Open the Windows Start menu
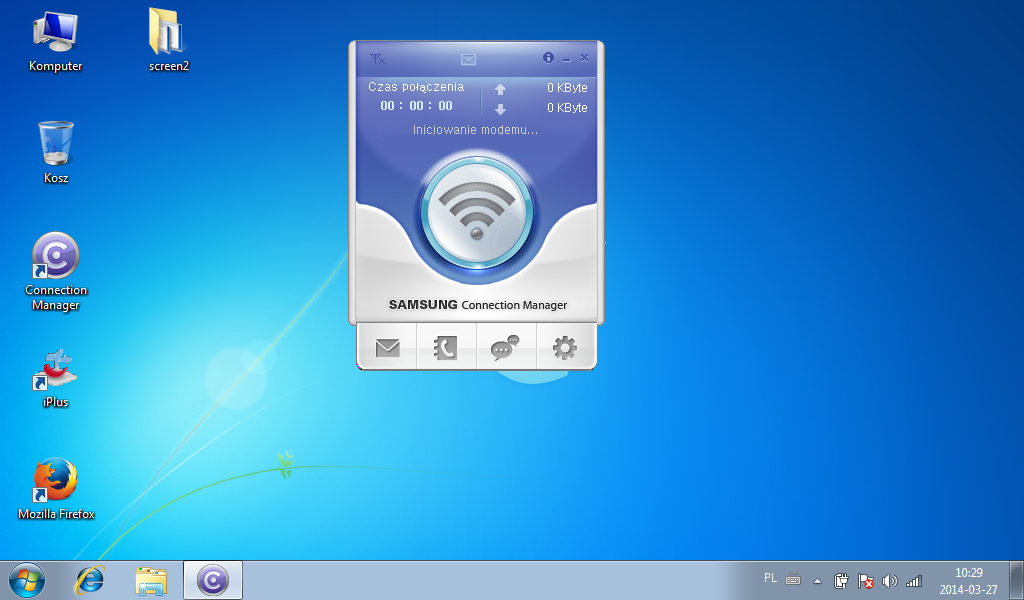The width and height of the screenshot is (1024, 600). pyautogui.click(x=27, y=580)
